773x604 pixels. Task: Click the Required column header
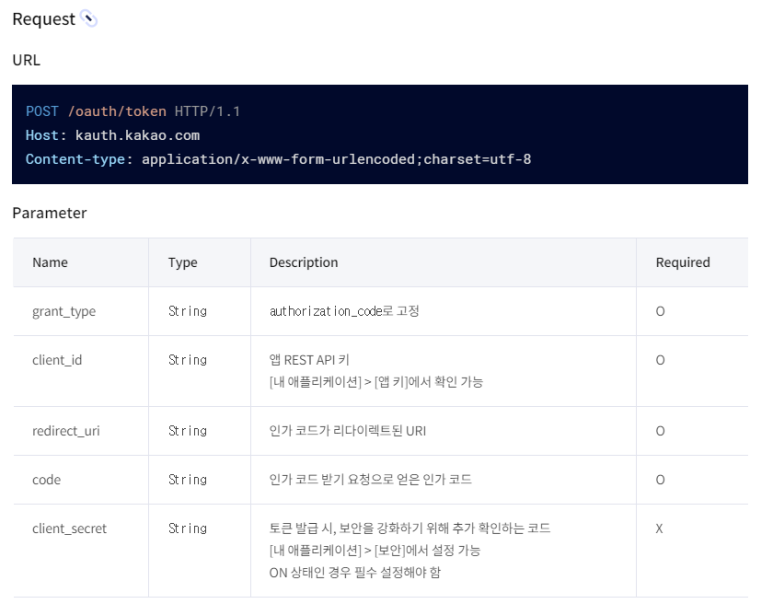pyautogui.click(x=683, y=262)
